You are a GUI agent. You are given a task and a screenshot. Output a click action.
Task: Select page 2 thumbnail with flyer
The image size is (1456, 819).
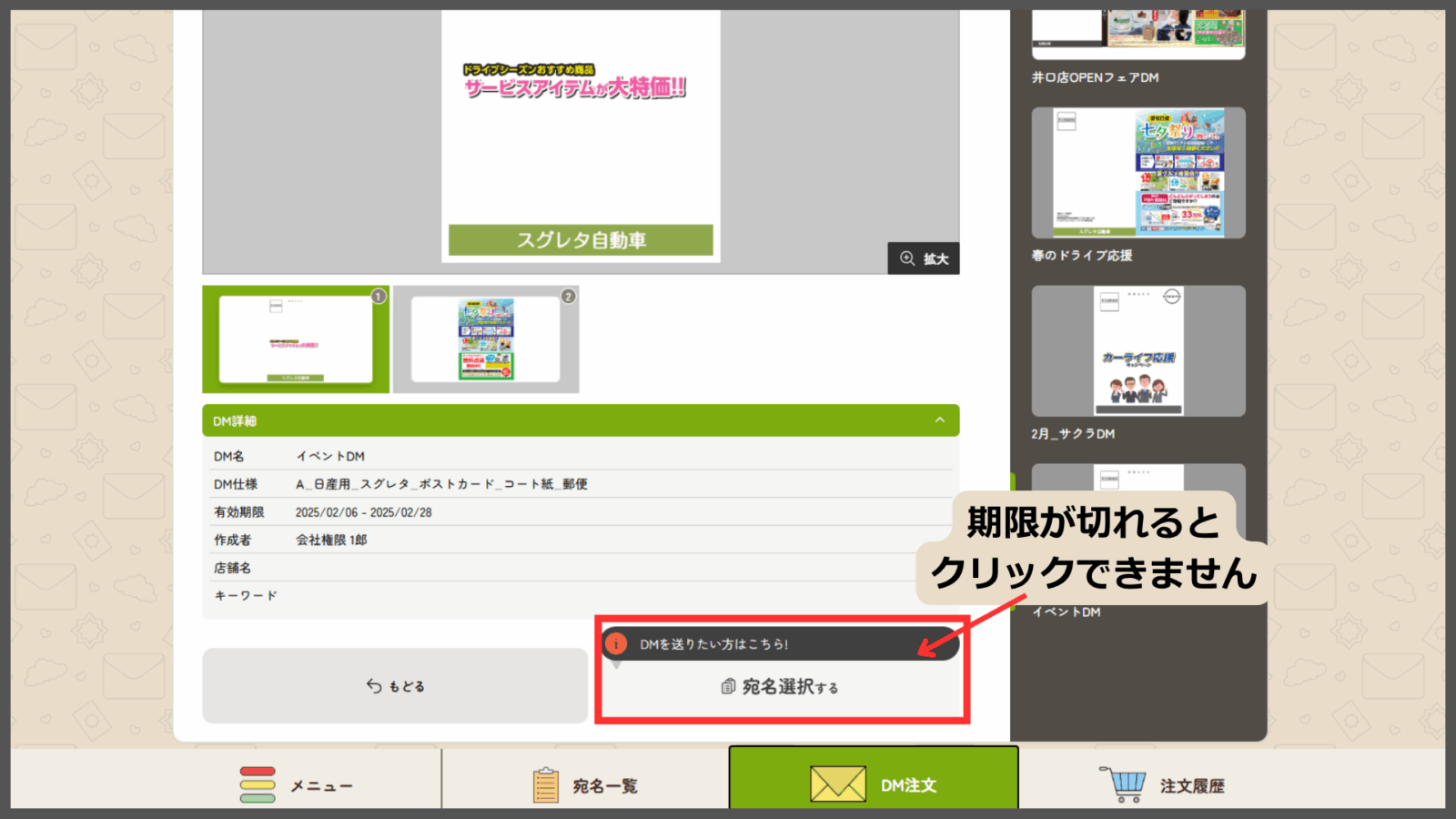(x=486, y=339)
